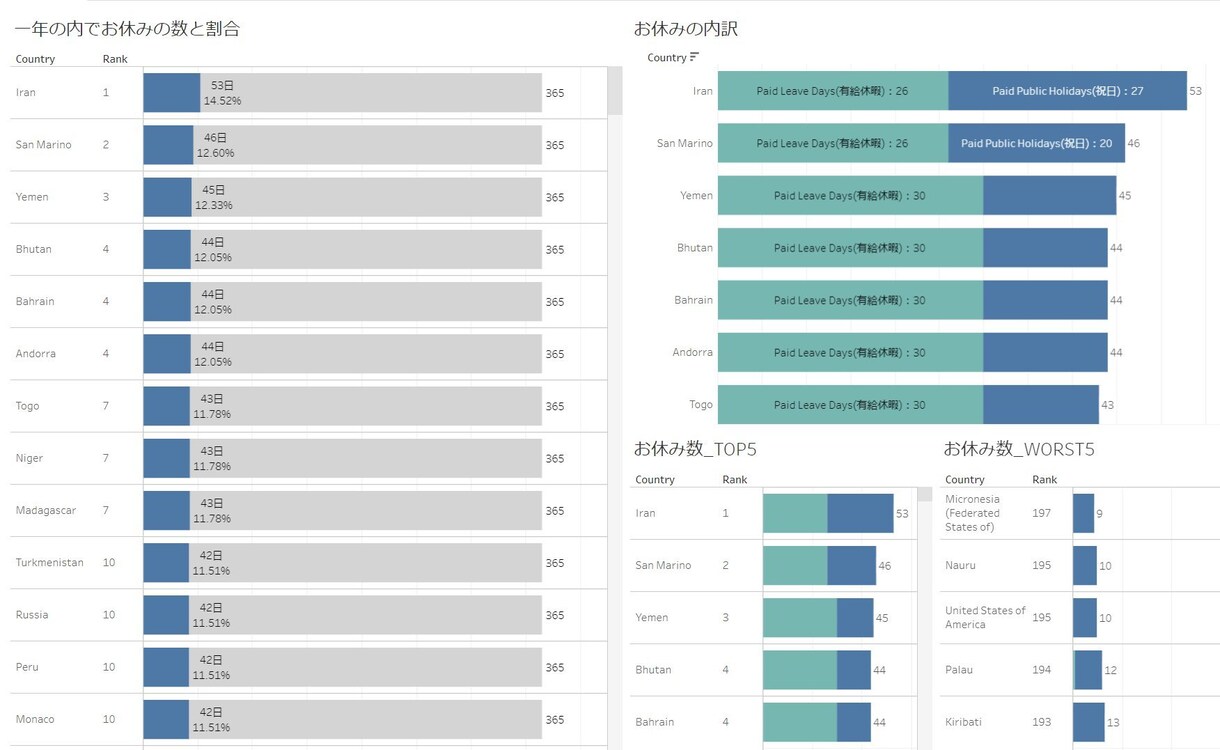Click Bhutan's teal bar in TOP5
Screen dimensions: 1220x750
tap(800, 670)
